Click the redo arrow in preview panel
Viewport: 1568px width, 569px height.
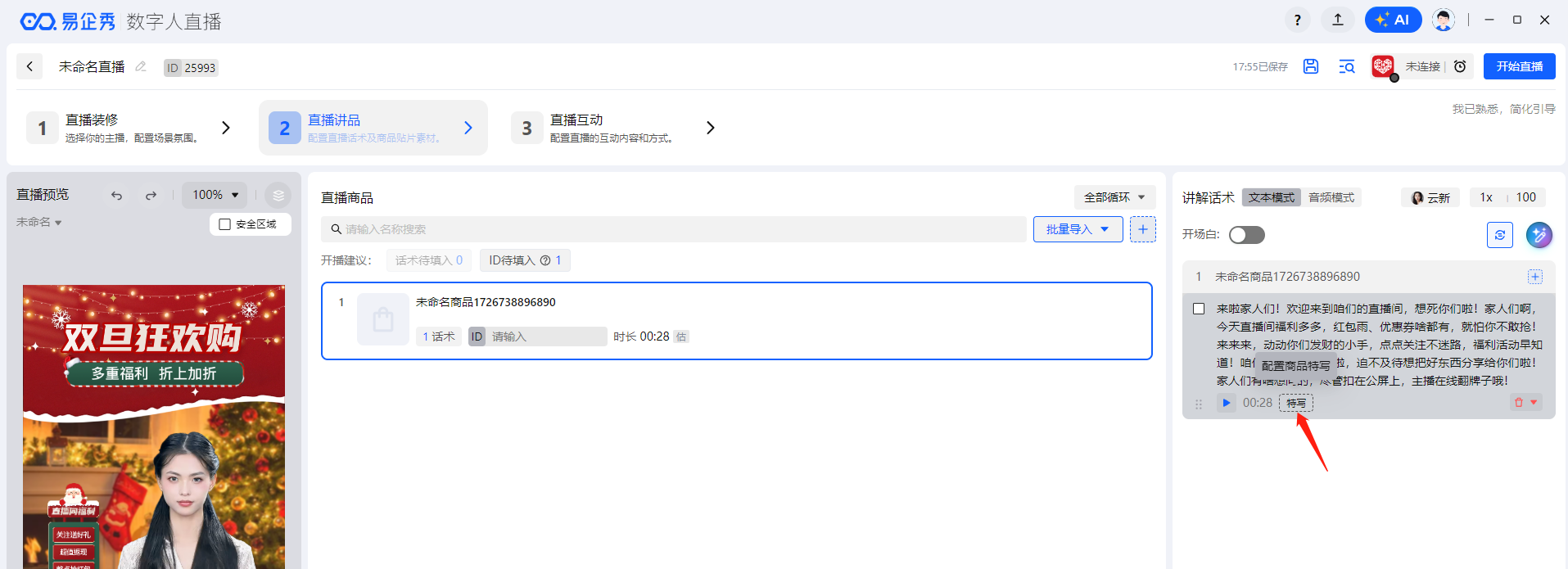point(151,196)
